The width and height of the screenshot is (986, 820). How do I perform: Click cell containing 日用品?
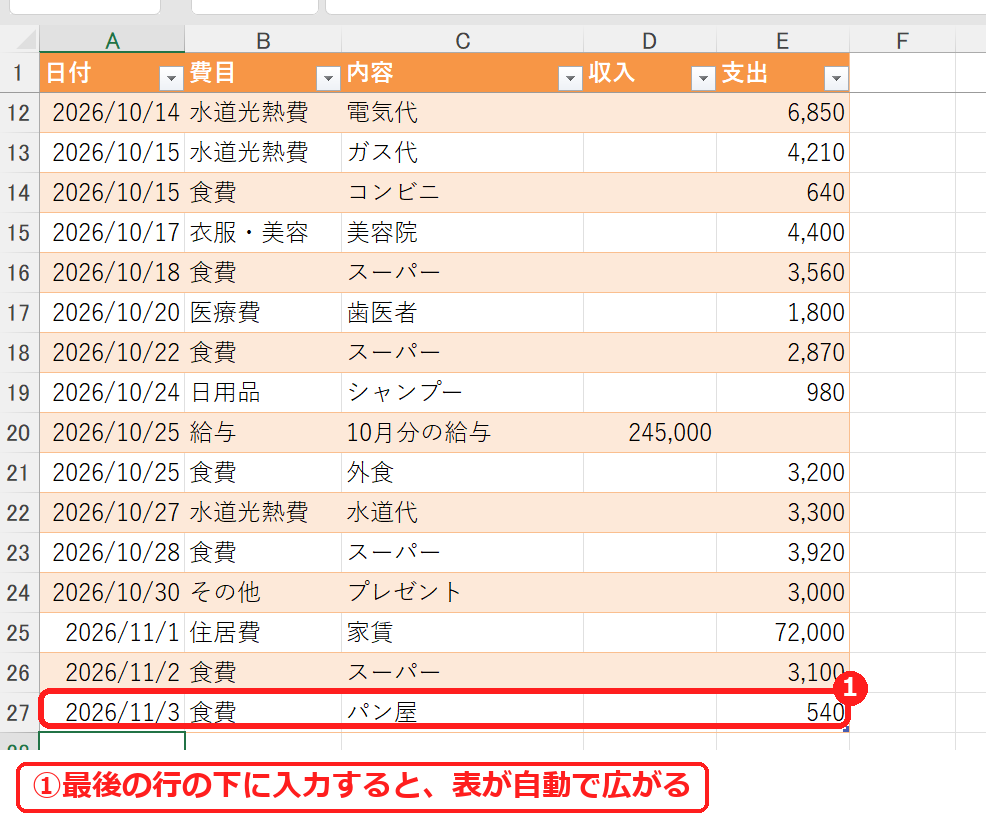click(x=263, y=392)
